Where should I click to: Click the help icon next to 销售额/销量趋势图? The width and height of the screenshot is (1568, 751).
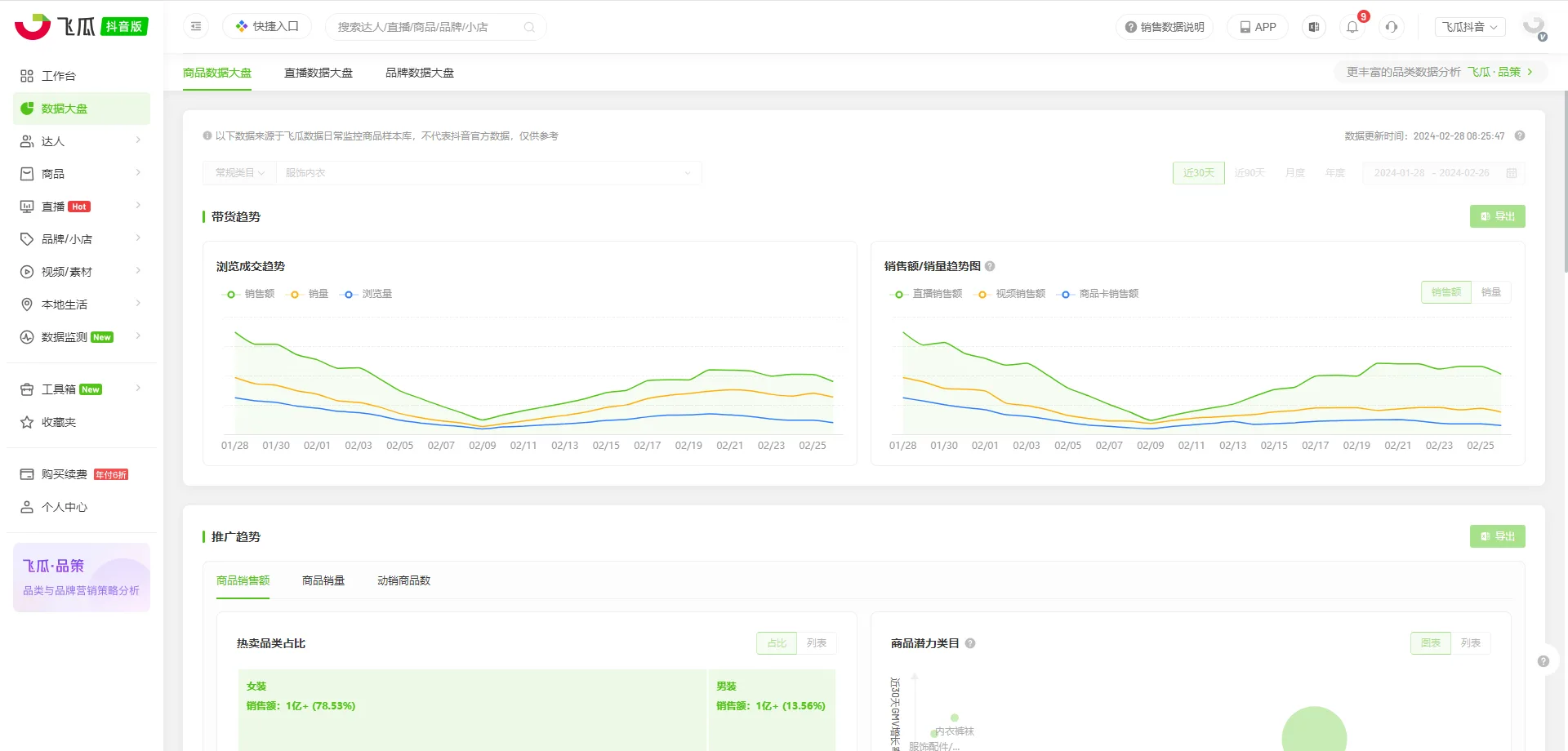pyautogui.click(x=990, y=266)
